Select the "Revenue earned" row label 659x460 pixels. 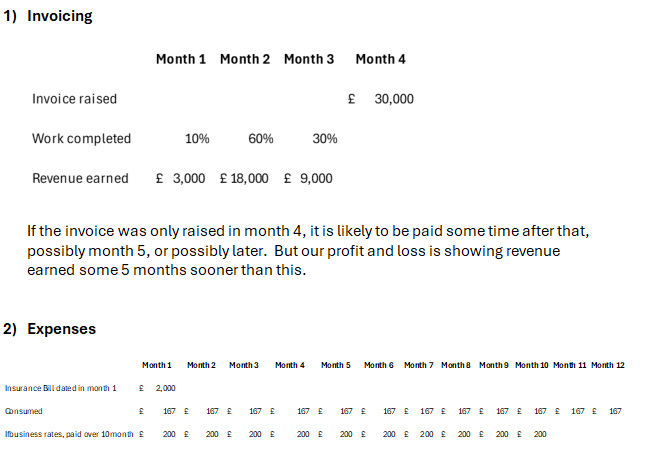click(x=80, y=178)
